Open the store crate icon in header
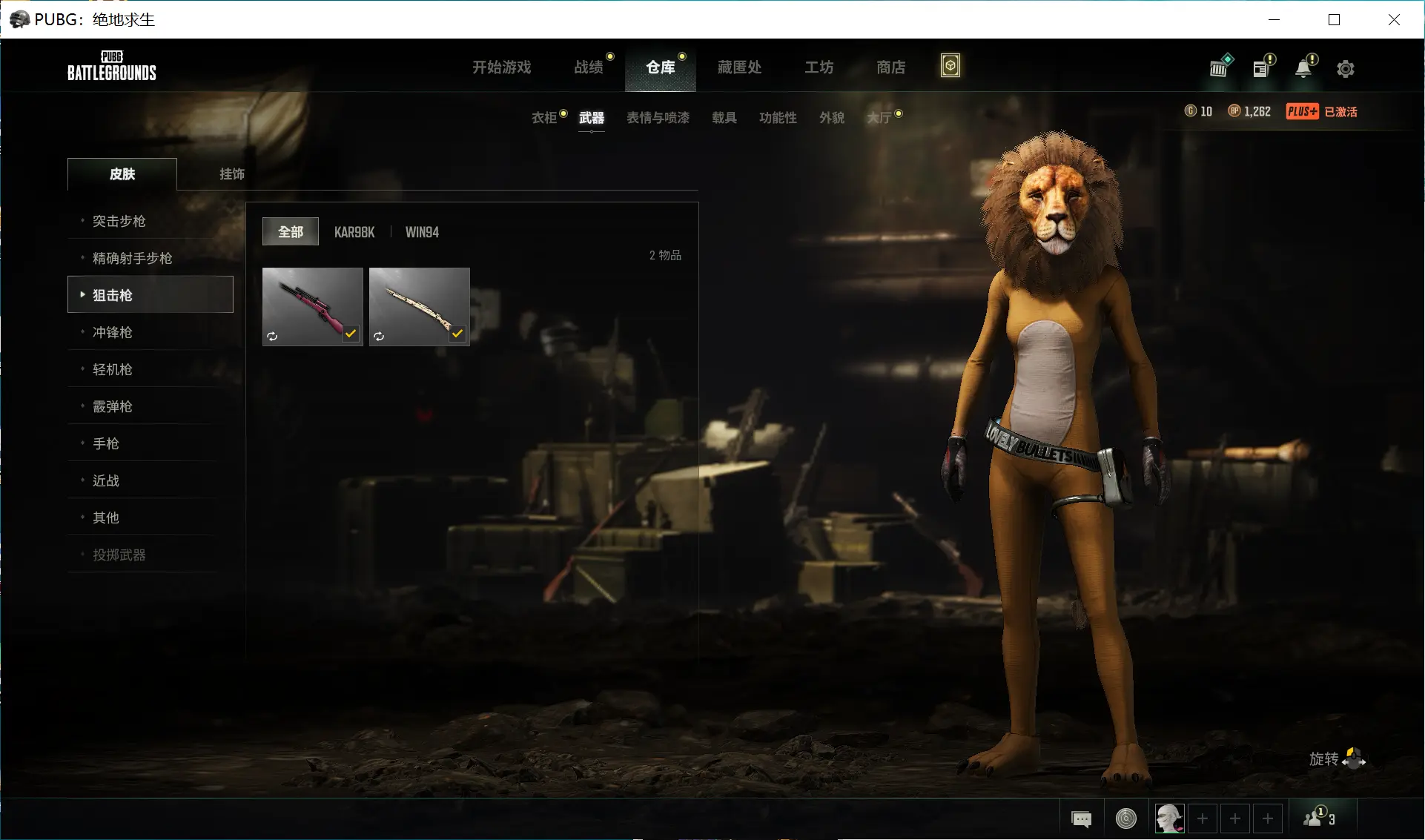 pos(1219,67)
